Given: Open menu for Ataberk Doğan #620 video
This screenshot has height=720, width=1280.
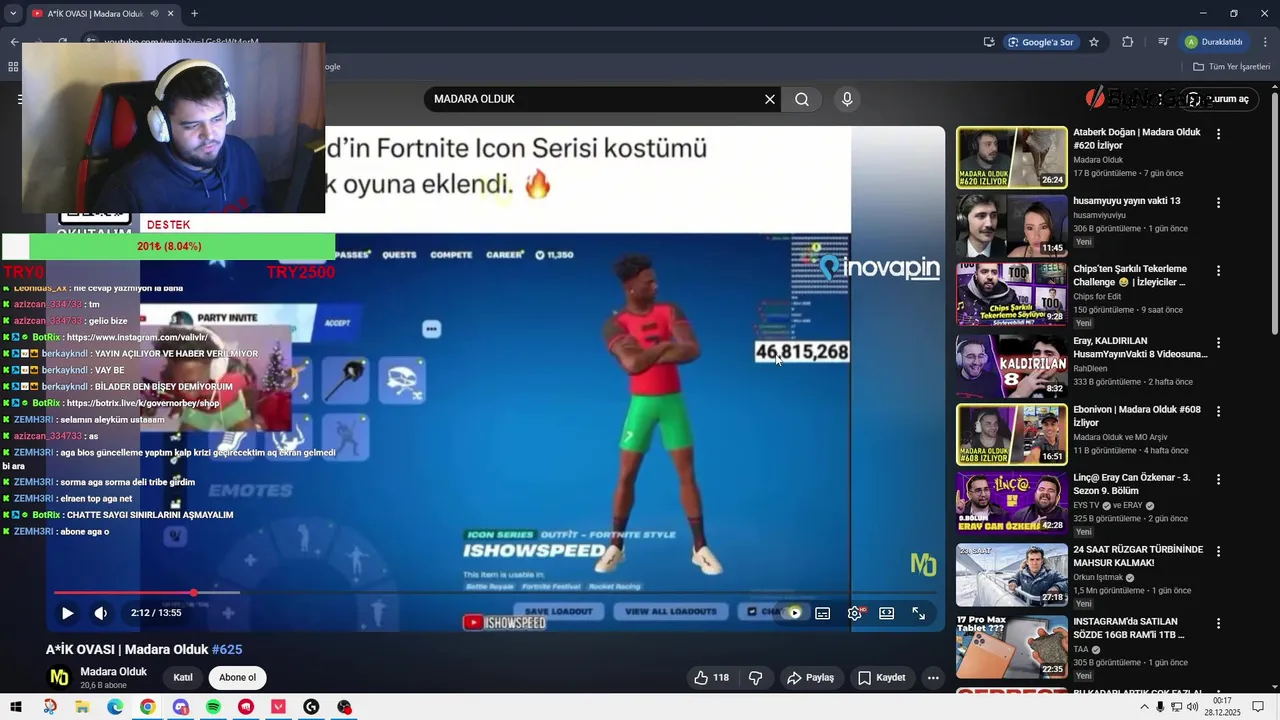Looking at the screenshot, I should (x=1218, y=134).
